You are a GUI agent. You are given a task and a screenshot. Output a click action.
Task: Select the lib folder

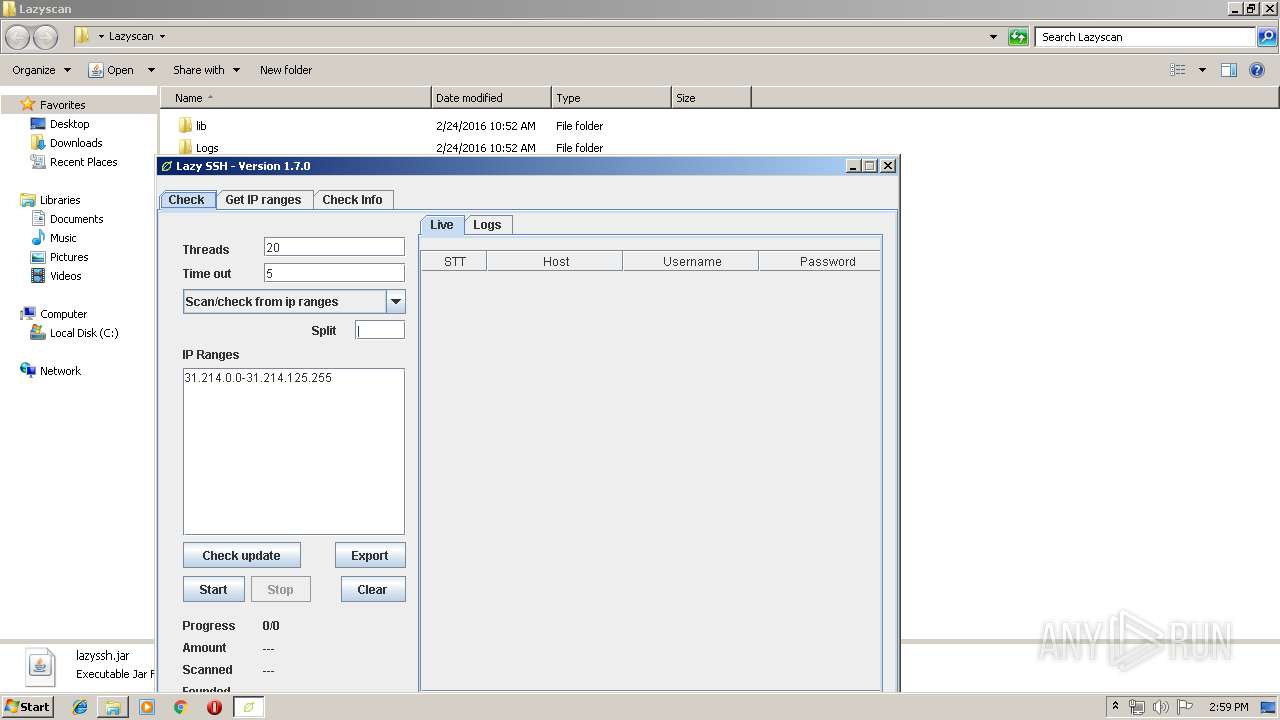click(x=192, y=126)
